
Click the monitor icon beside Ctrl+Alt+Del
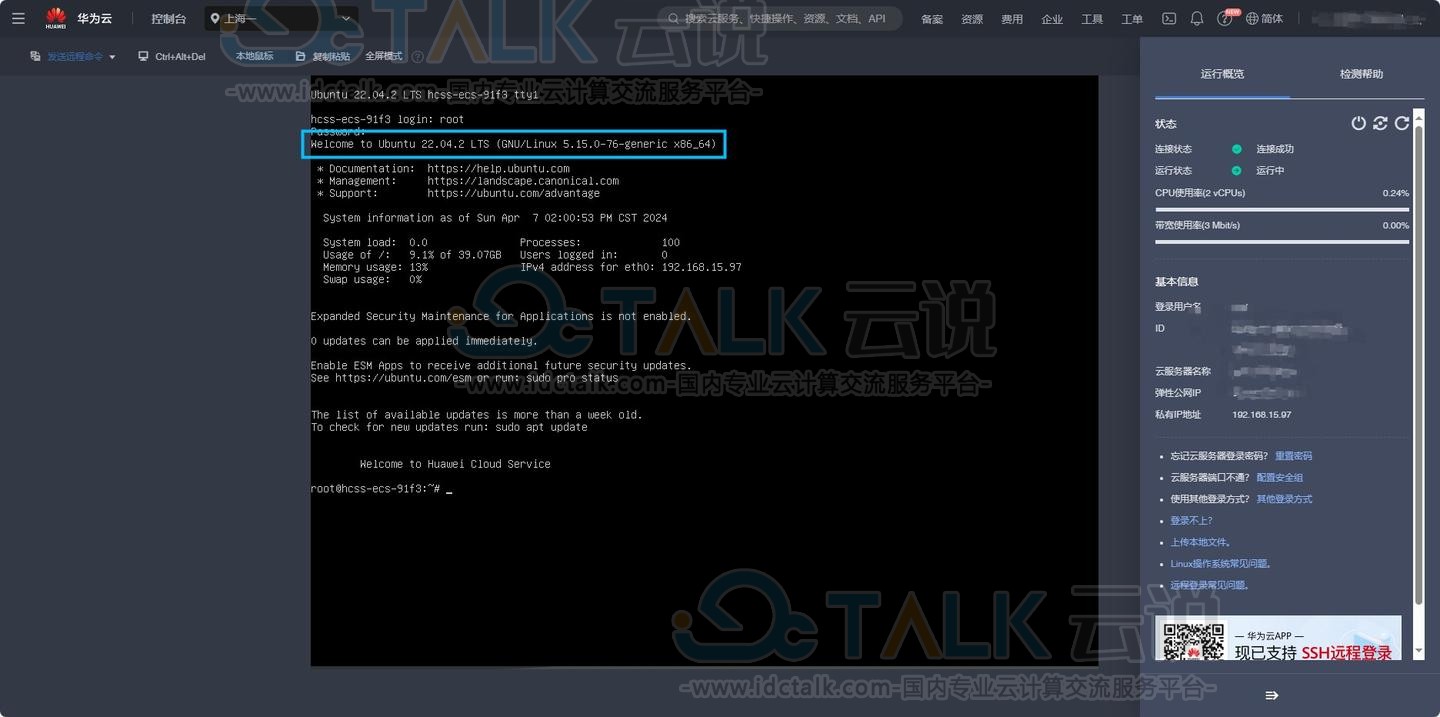144,57
